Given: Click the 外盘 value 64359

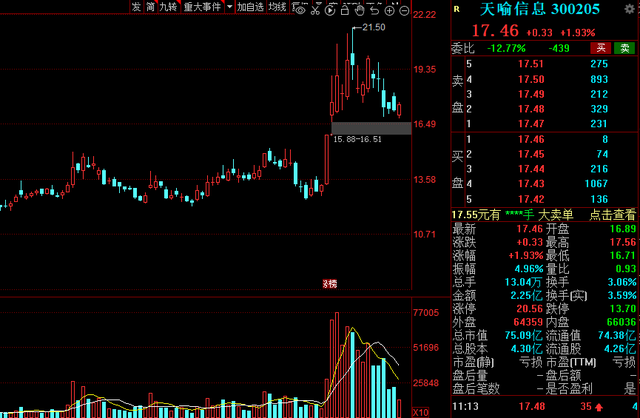Looking at the screenshot, I should click(528, 322).
